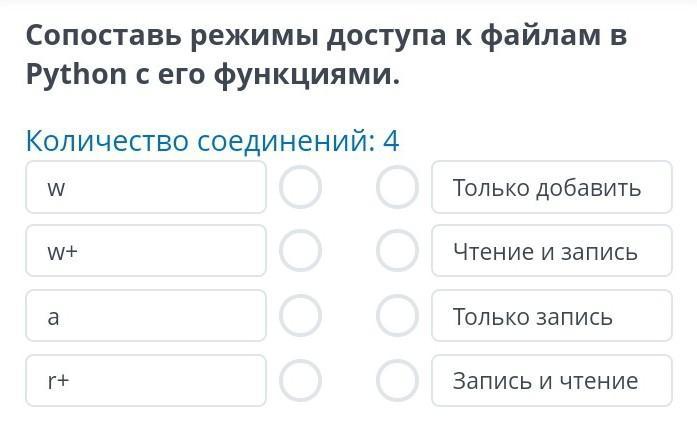Select the circle beside 'Запись и чтение'
The width and height of the screenshot is (697, 431).
[397, 380]
